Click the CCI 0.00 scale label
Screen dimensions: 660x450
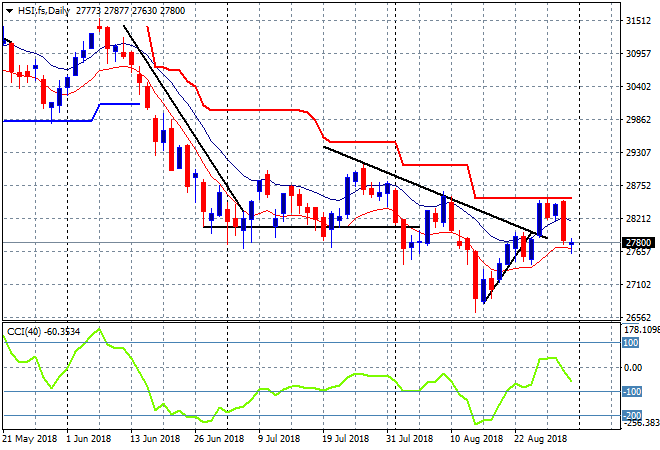pos(633,367)
